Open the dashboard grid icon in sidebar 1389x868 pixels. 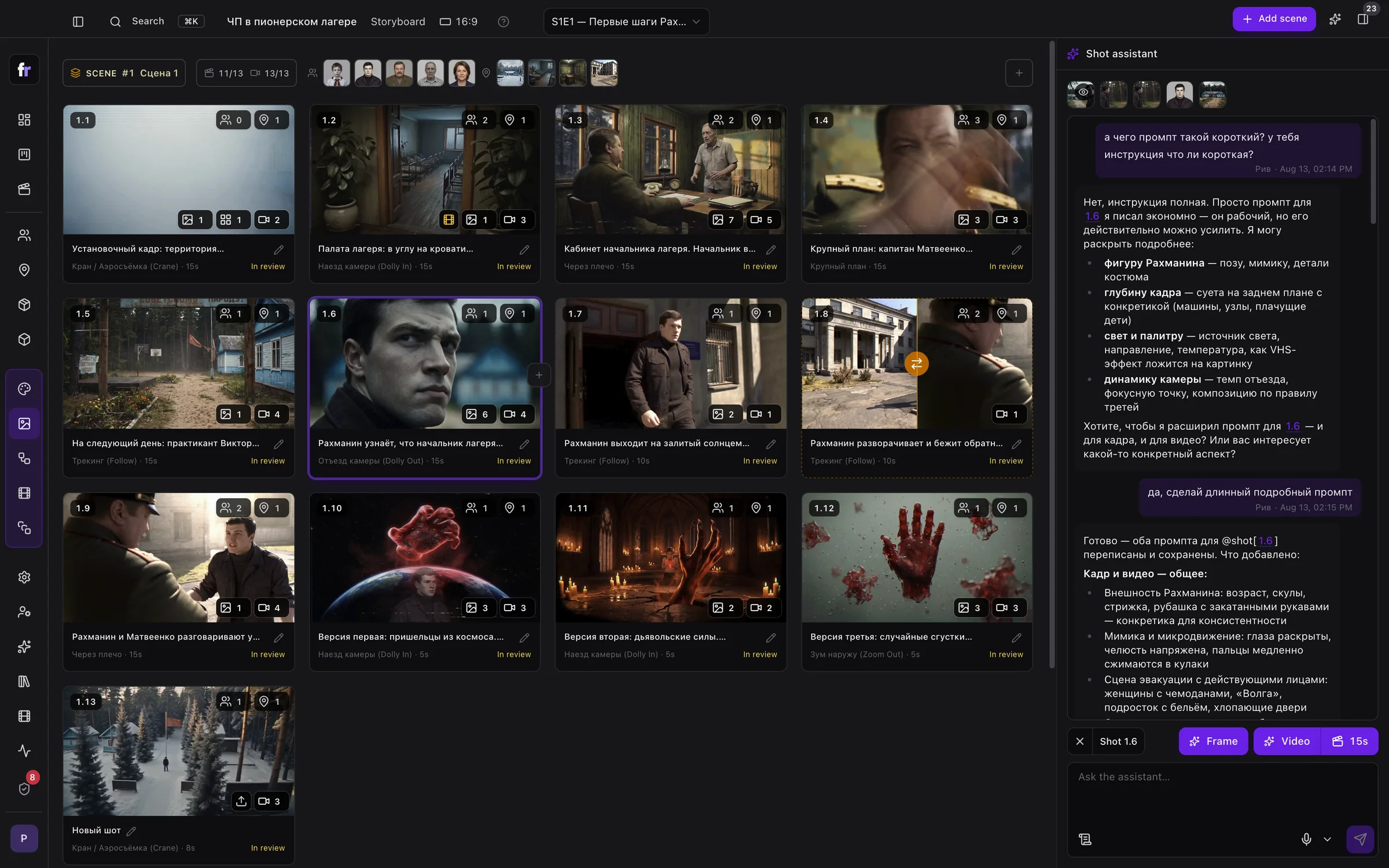tap(24, 120)
